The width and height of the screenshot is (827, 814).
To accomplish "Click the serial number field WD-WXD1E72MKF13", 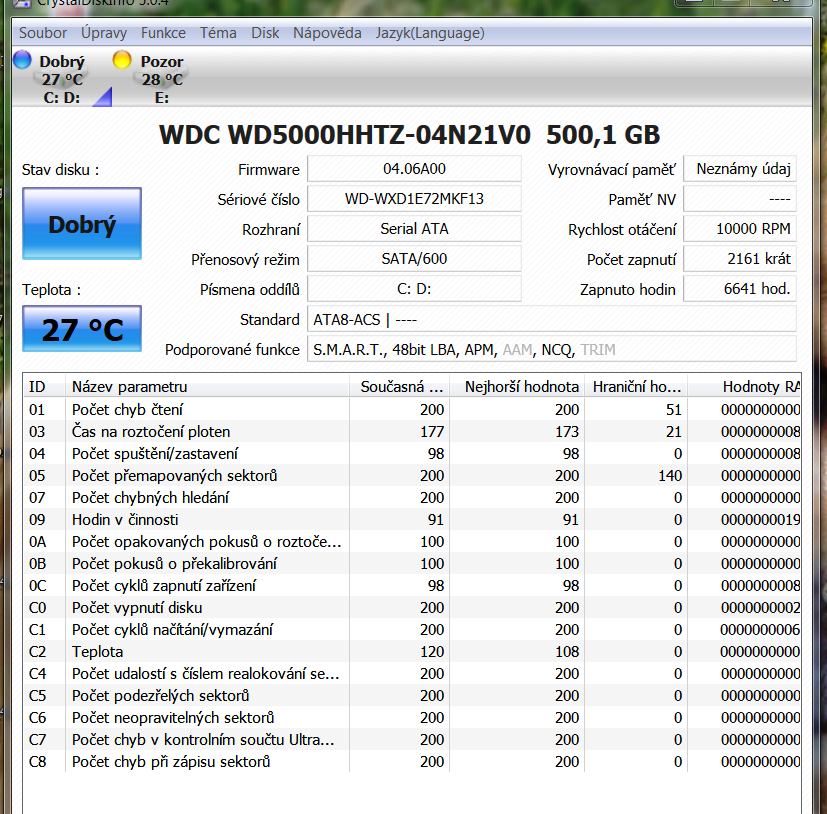I will click(x=414, y=199).
